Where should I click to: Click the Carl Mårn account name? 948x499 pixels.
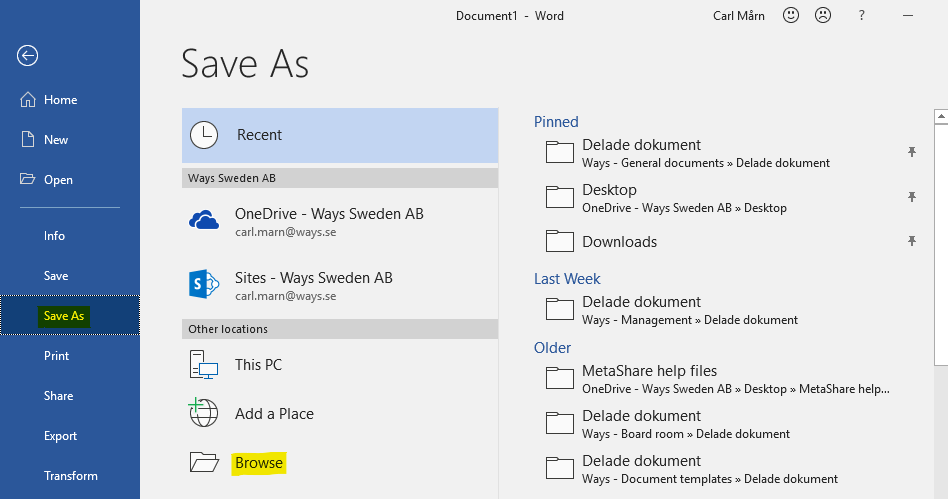click(739, 16)
